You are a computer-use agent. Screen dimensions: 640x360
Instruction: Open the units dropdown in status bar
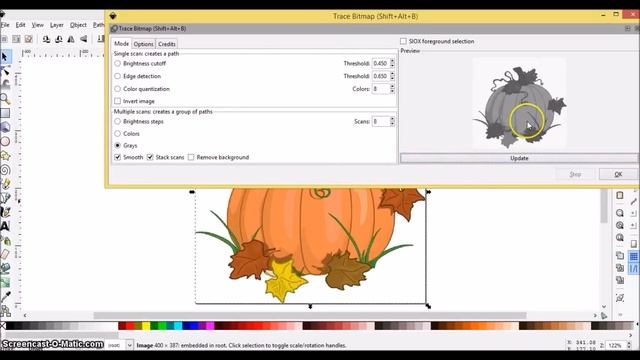pyautogui.click(x=129, y=345)
